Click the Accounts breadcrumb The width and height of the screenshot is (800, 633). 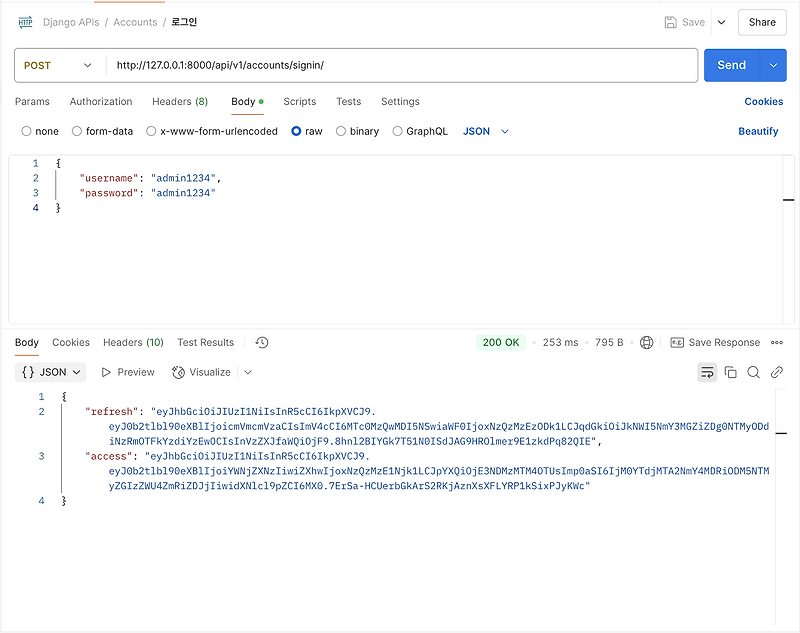(135, 22)
